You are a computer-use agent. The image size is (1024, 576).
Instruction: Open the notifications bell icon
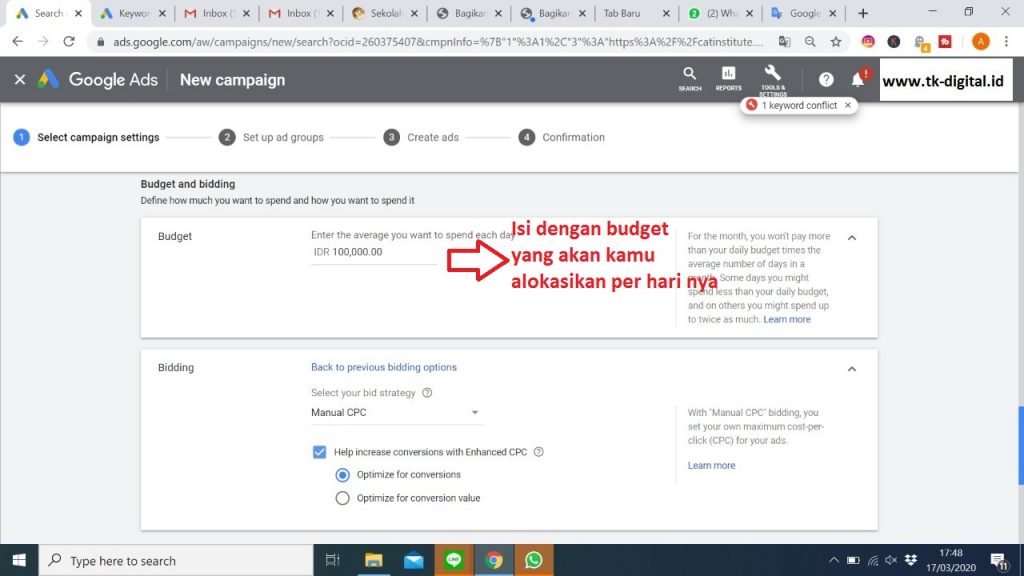point(857,80)
